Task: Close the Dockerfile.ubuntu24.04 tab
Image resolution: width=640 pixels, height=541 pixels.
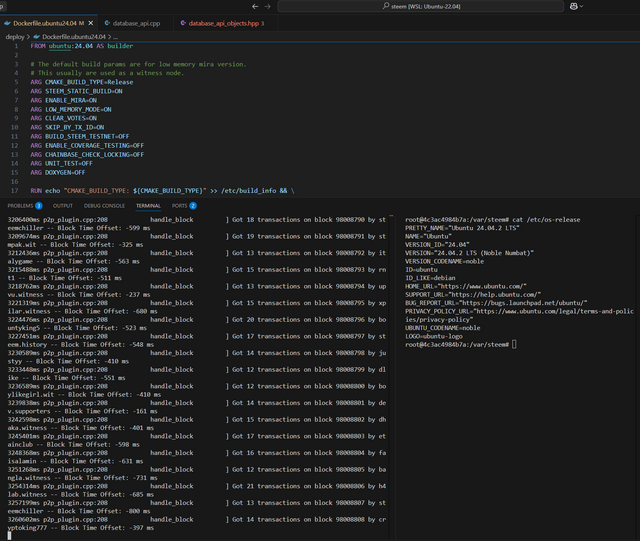Action: [x=91, y=23]
